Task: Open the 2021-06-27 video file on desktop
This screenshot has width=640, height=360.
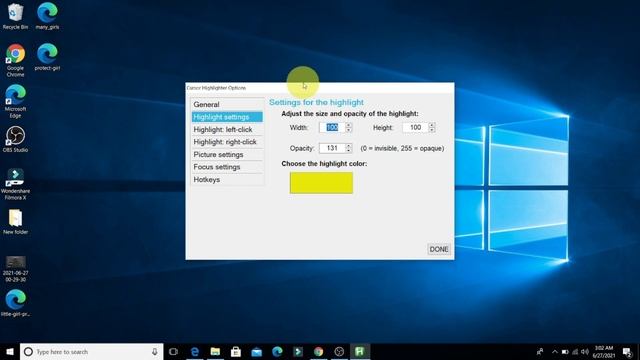Action: [16, 269]
